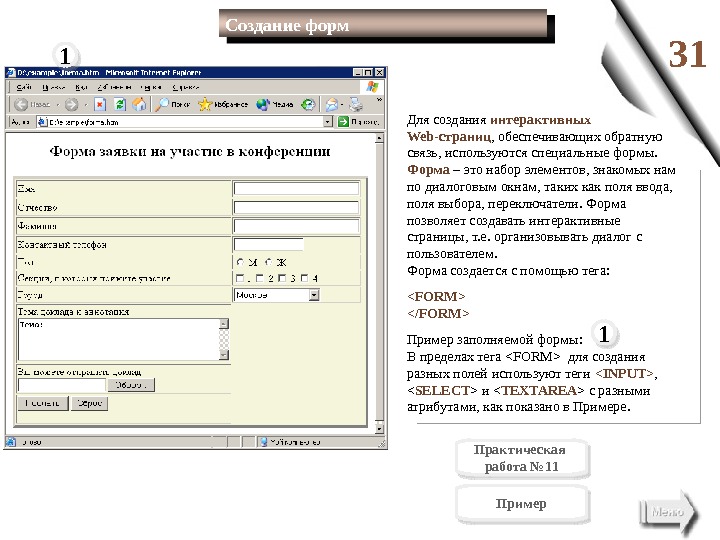Screen dimensions: 720x540
Task: Click the Создание форм slide title
Action: pyautogui.click(x=287, y=25)
